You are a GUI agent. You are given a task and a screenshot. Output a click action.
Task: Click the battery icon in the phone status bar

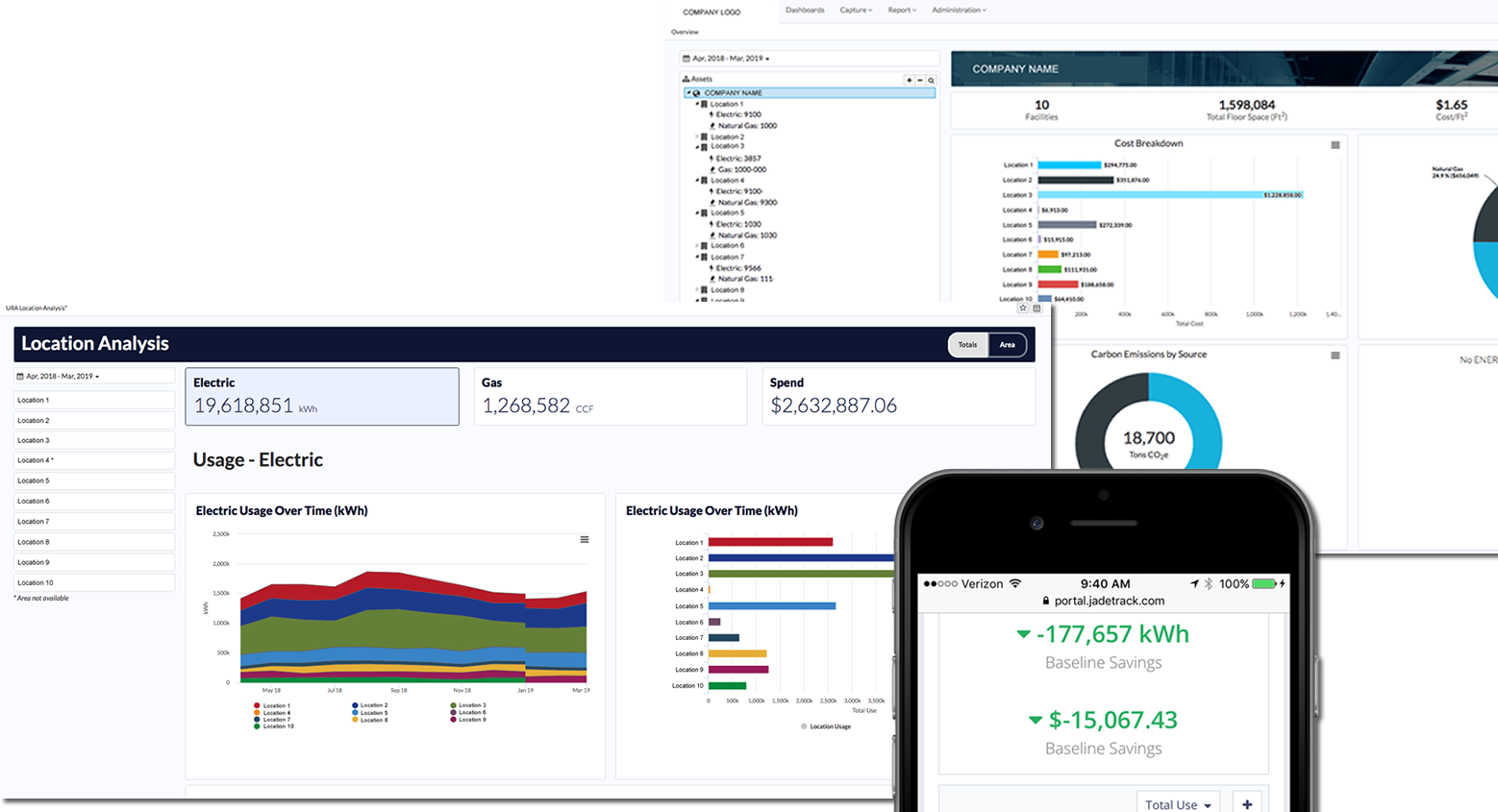[x=1264, y=583]
